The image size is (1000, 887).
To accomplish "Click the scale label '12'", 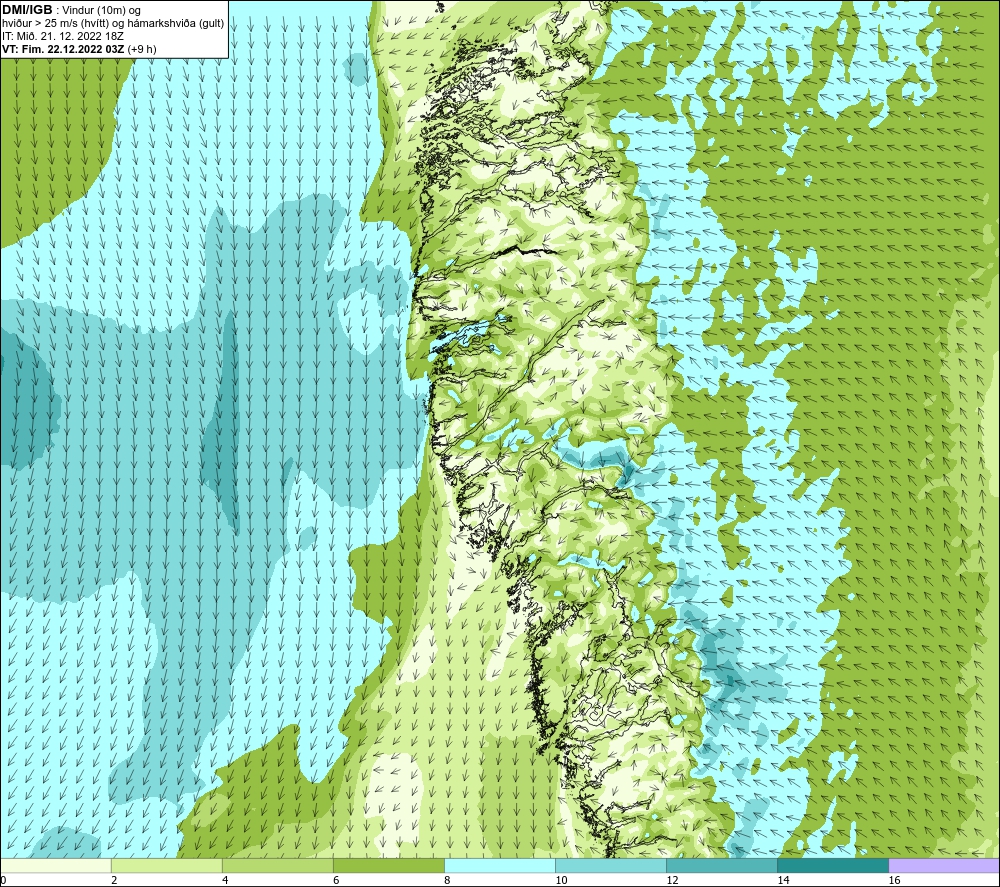I will (672, 881).
